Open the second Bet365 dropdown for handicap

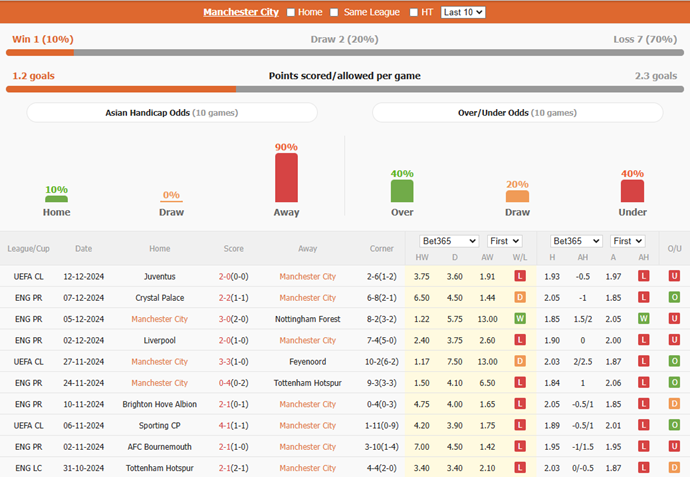coord(576,241)
